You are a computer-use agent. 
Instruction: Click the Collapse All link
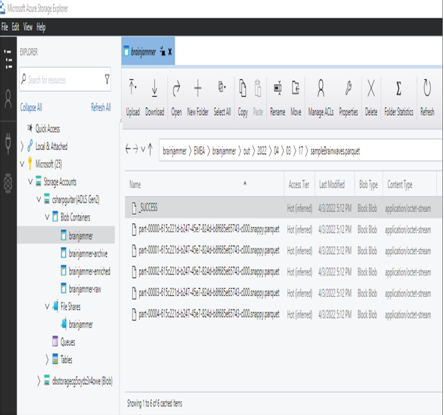31,107
